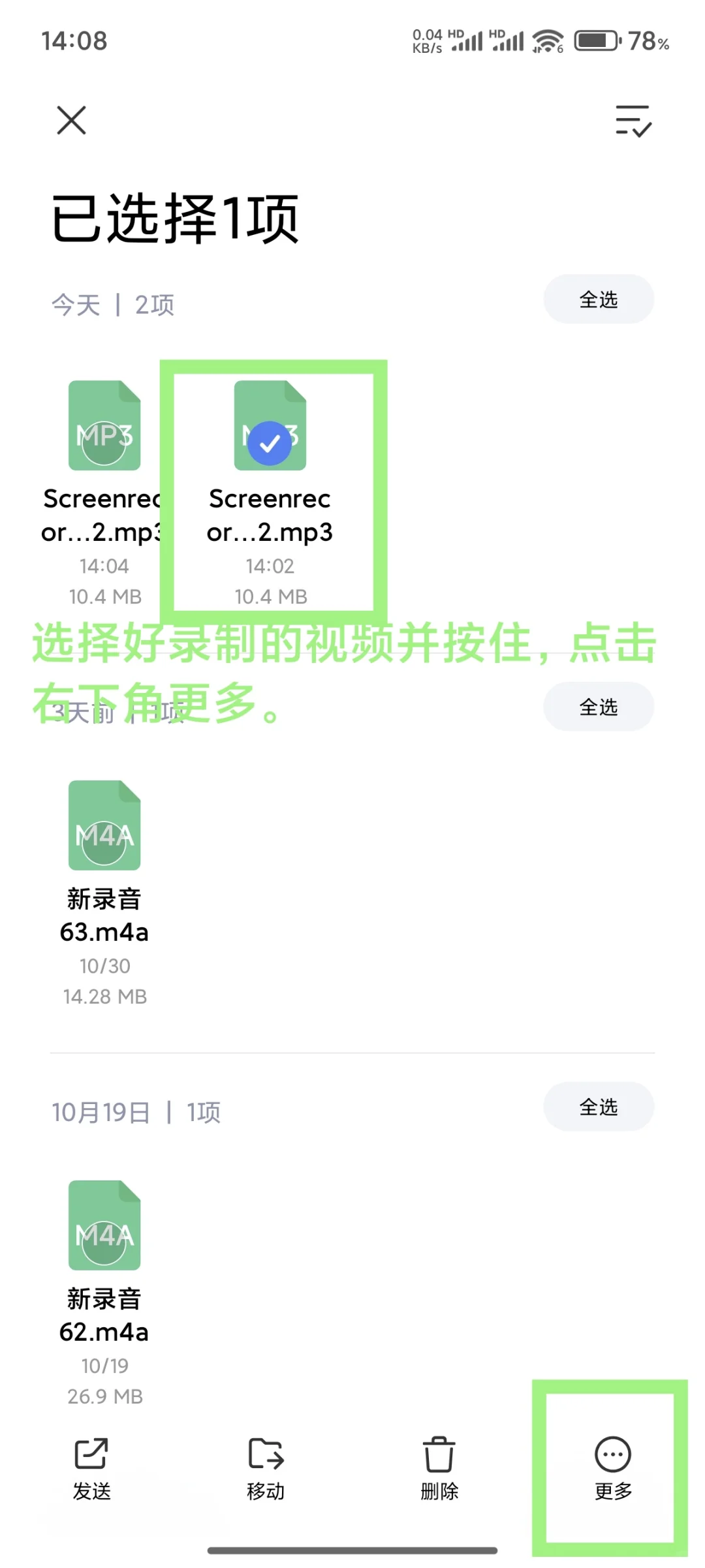Tap the 新录音 63.m4a file name label
This screenshot has width=705, height=1568.
[104, 915]
